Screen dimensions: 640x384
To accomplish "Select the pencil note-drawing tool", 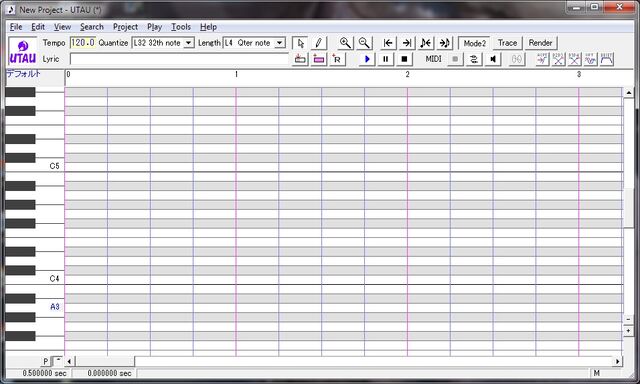I will pyautogui.click(x=319, y=43).
